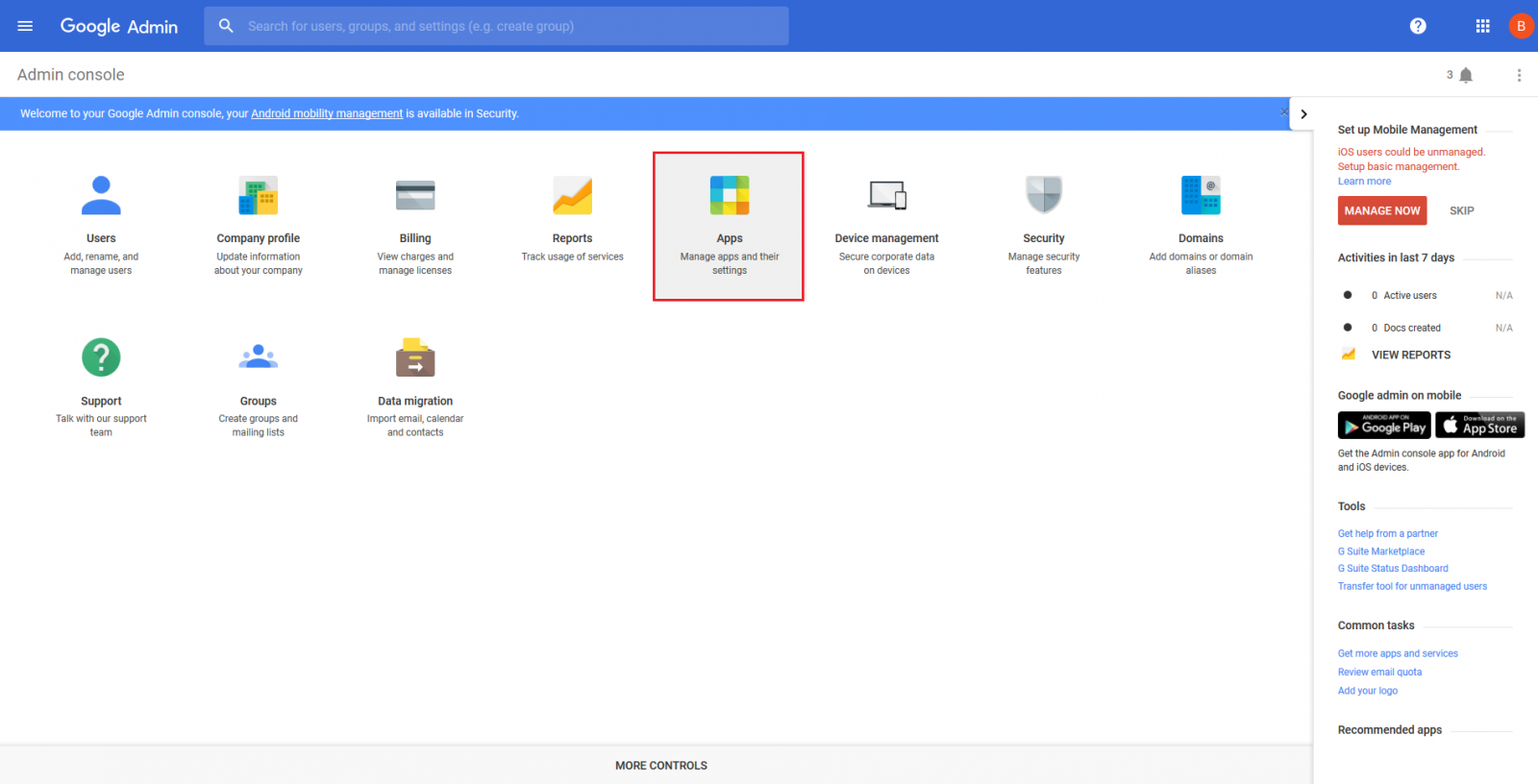Open the Device management icon

coord(887,195)
